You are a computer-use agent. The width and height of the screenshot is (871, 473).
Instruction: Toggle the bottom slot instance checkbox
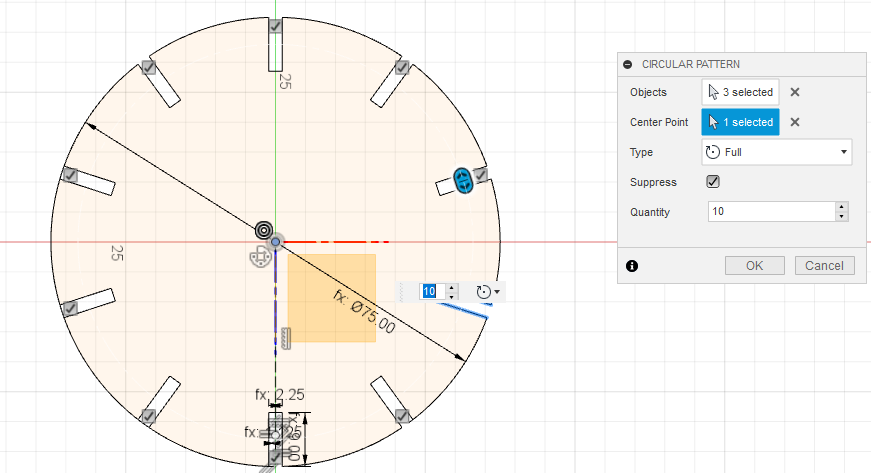click(275, 457)
